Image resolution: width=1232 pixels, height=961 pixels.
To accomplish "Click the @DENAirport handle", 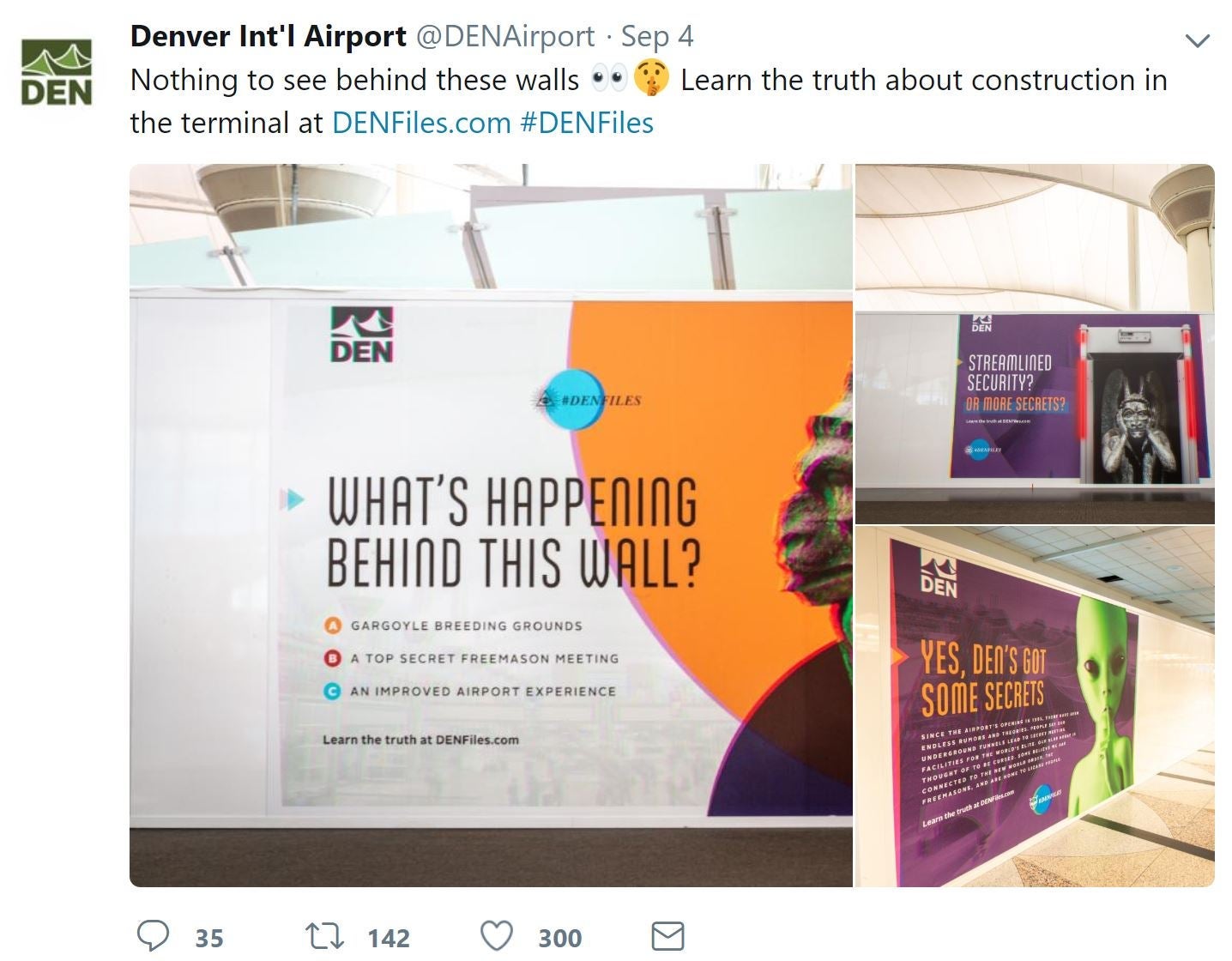I will click(x=505, y=36).
